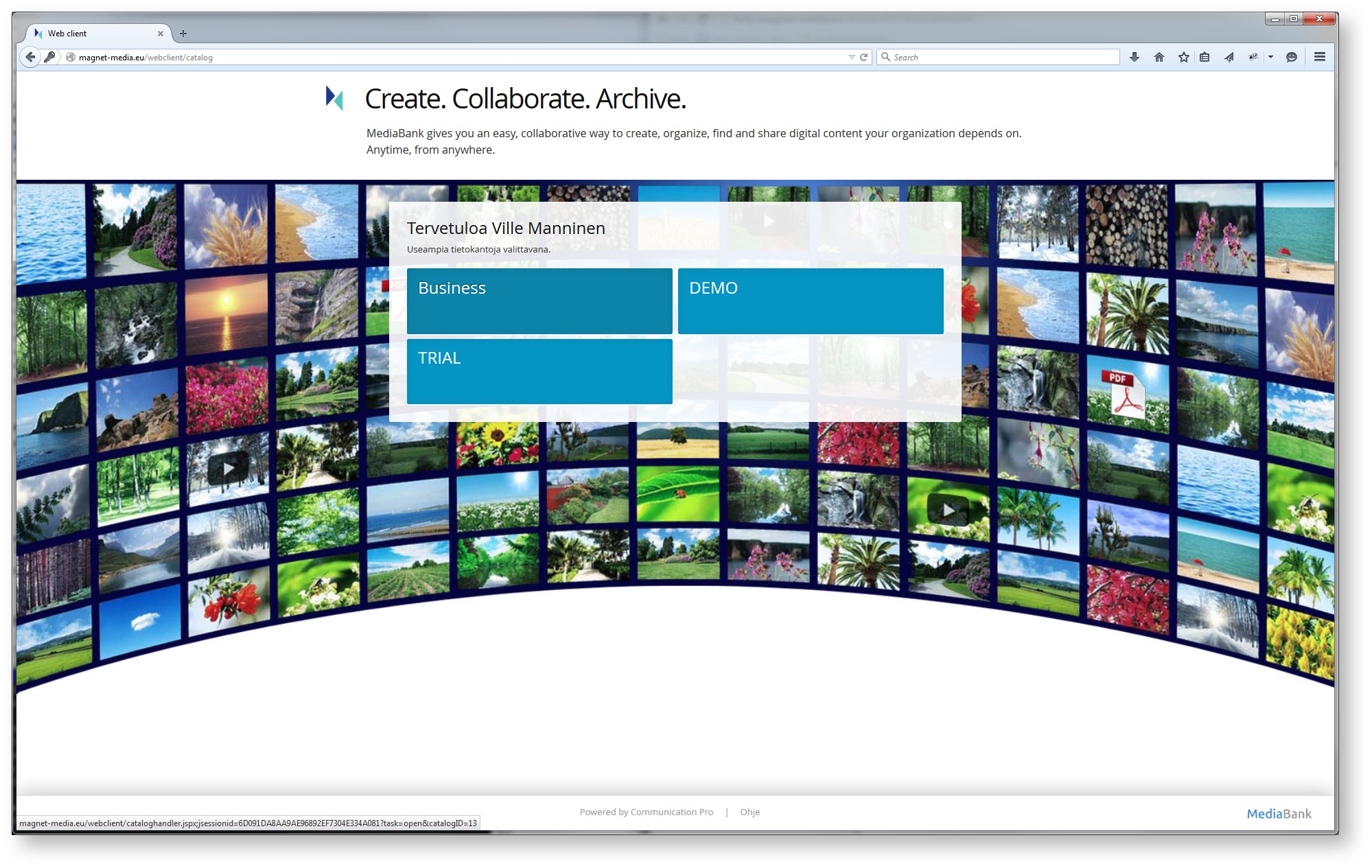Go to the home page icon
This screenshot has height=868, width=1372.
tap(1159, 57)
